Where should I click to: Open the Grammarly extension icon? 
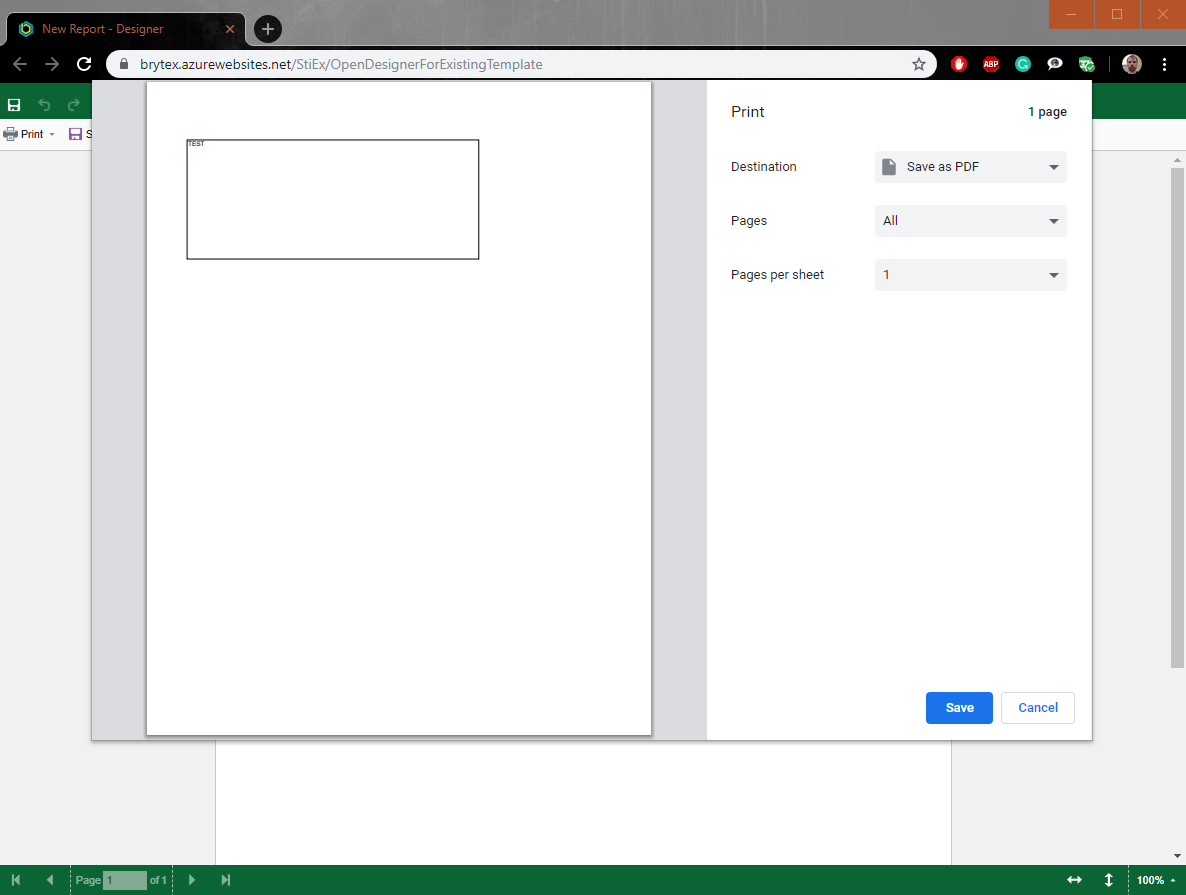pos(1023,64)
